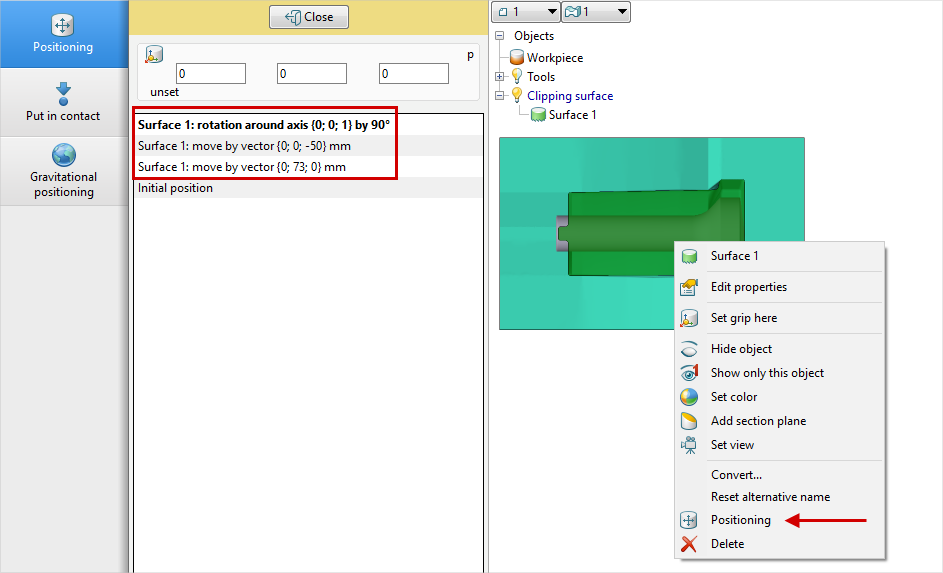Choose Hide object in context menu
The image size is (943, 573).
[741, 349]
